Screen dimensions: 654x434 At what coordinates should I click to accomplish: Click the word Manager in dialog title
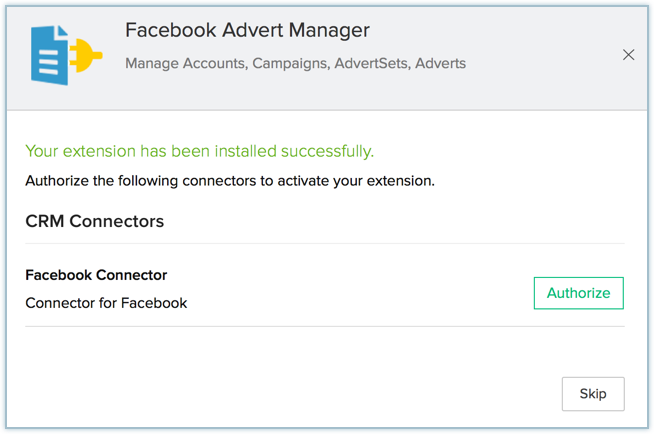click(x=329, y=30)
